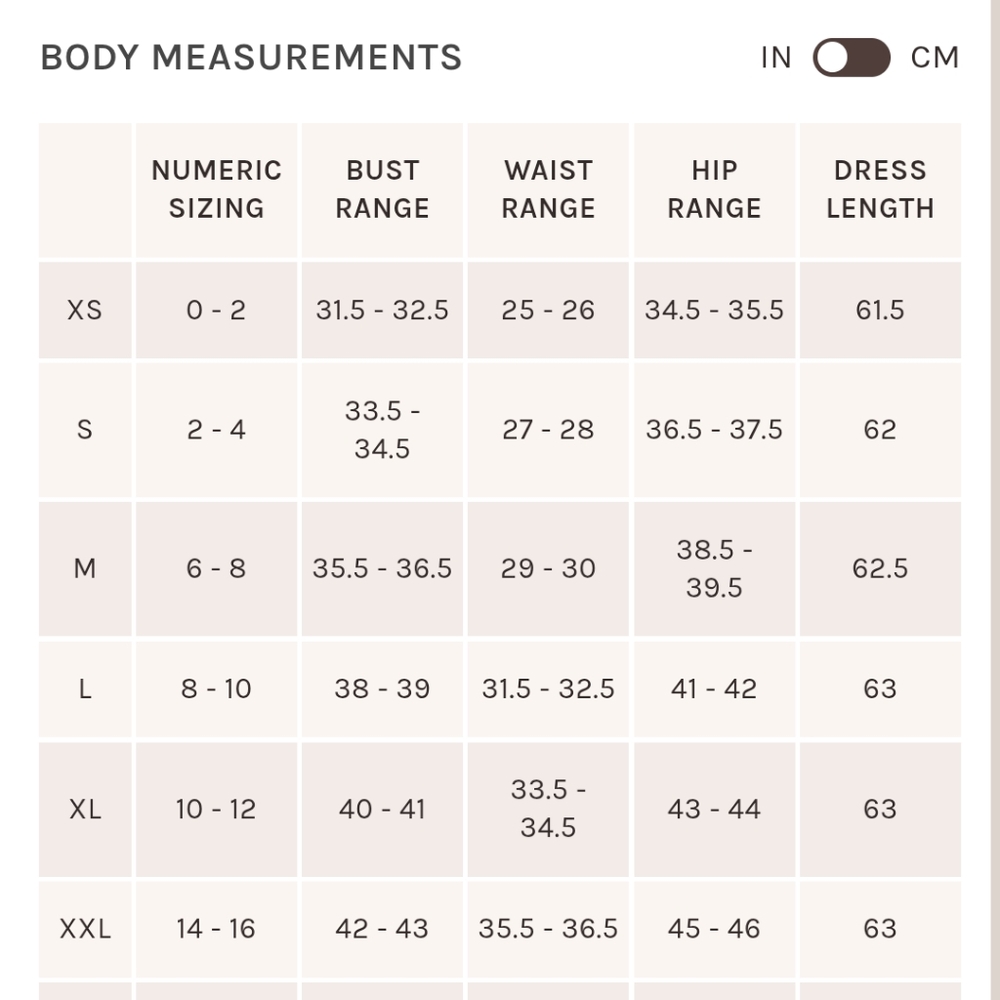Click the Body Measurements heading
Screen dimensions: 1000x1000
[x=251, y=57]
